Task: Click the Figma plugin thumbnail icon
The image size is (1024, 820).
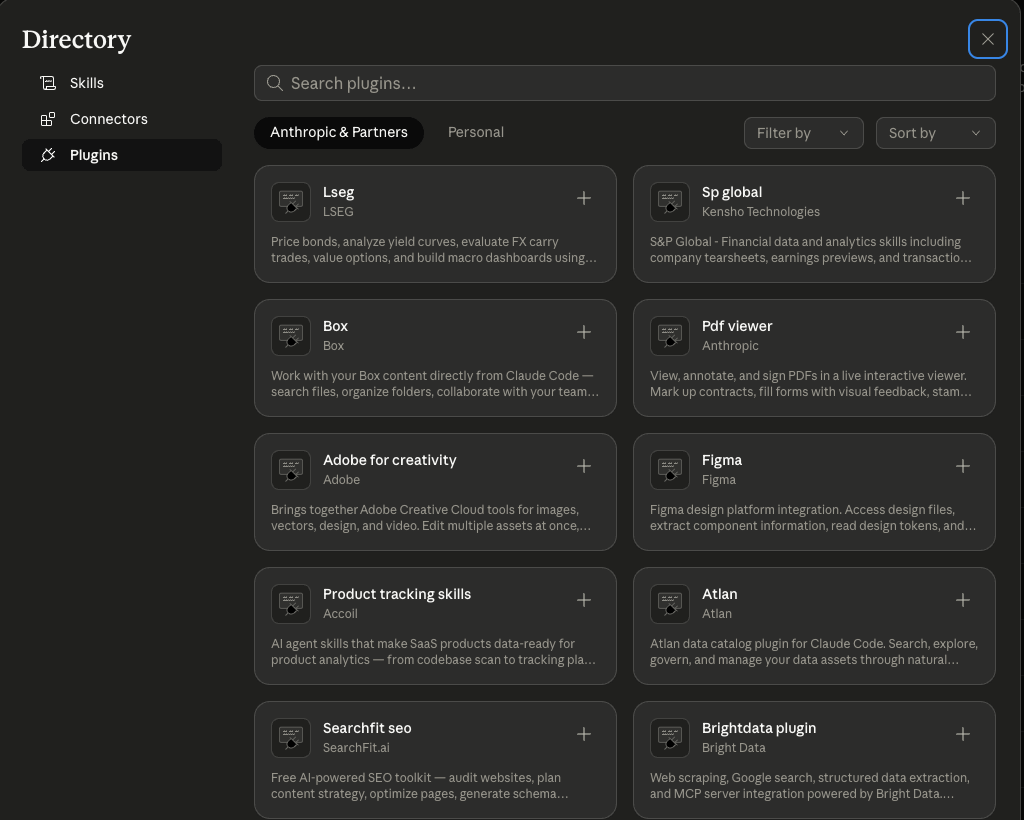Action: (669, 469)
